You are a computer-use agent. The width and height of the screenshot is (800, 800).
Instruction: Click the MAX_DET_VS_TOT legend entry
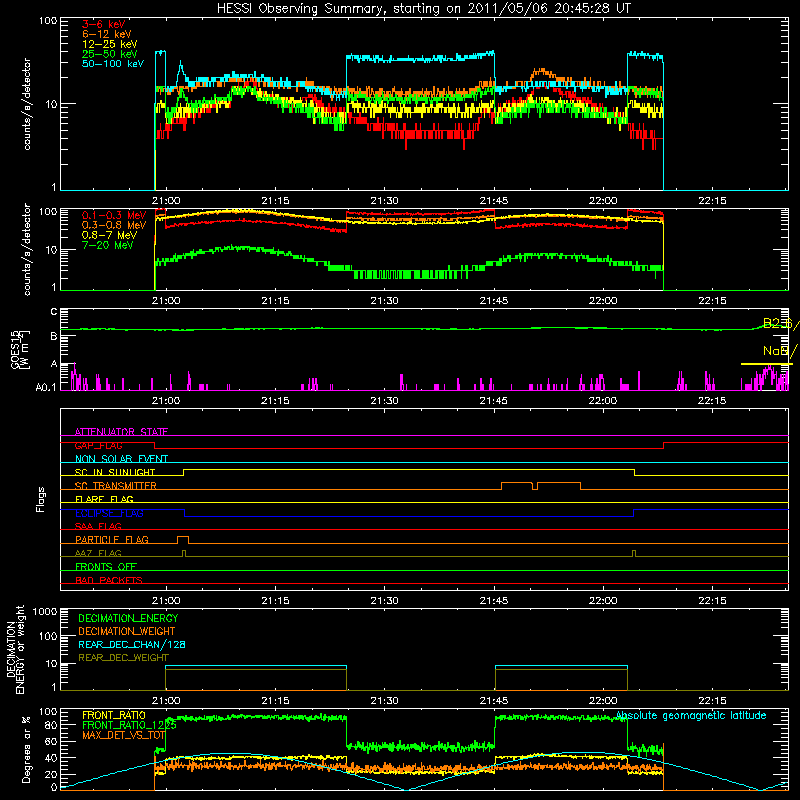click(x=123, y=735)
